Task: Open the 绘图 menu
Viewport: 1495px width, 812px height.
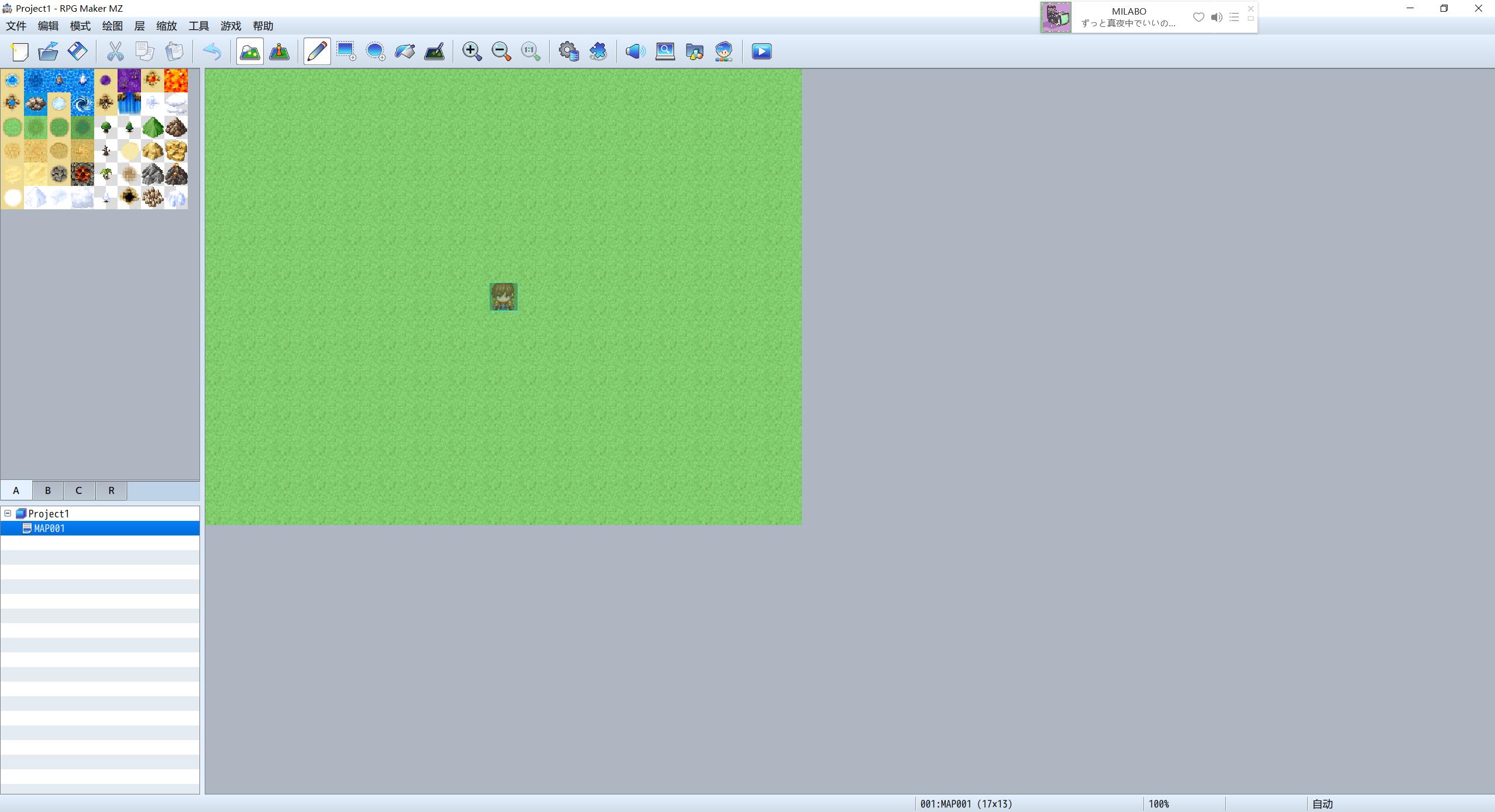Action: [x=112, y=26]
